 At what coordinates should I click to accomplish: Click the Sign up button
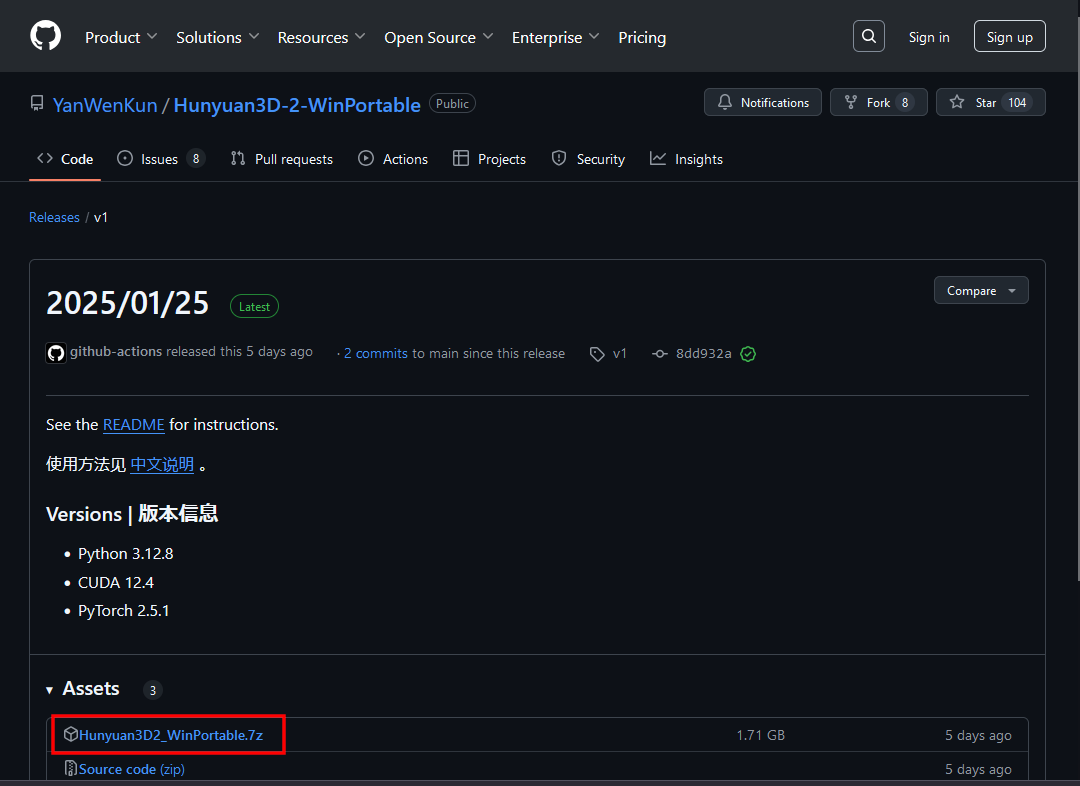(x=1009, y=36)
